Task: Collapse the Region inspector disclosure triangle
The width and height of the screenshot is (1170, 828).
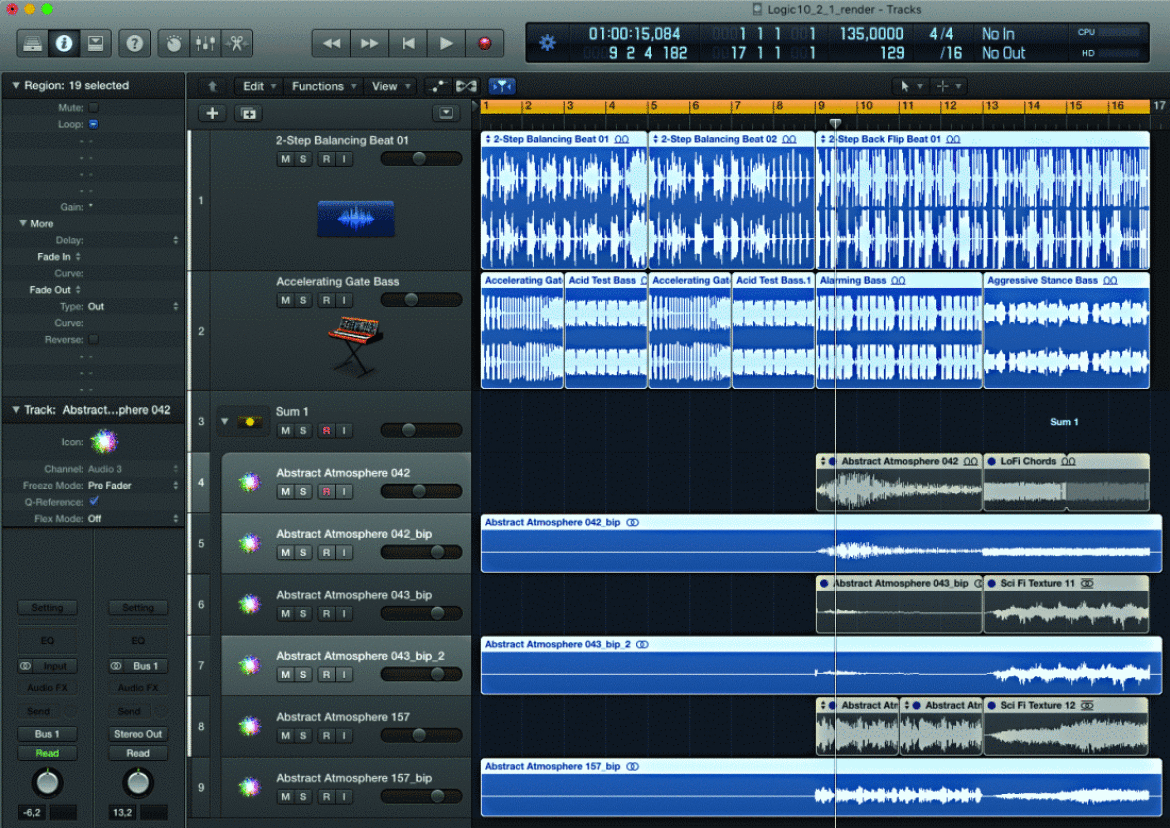Action: coord(15,86)
